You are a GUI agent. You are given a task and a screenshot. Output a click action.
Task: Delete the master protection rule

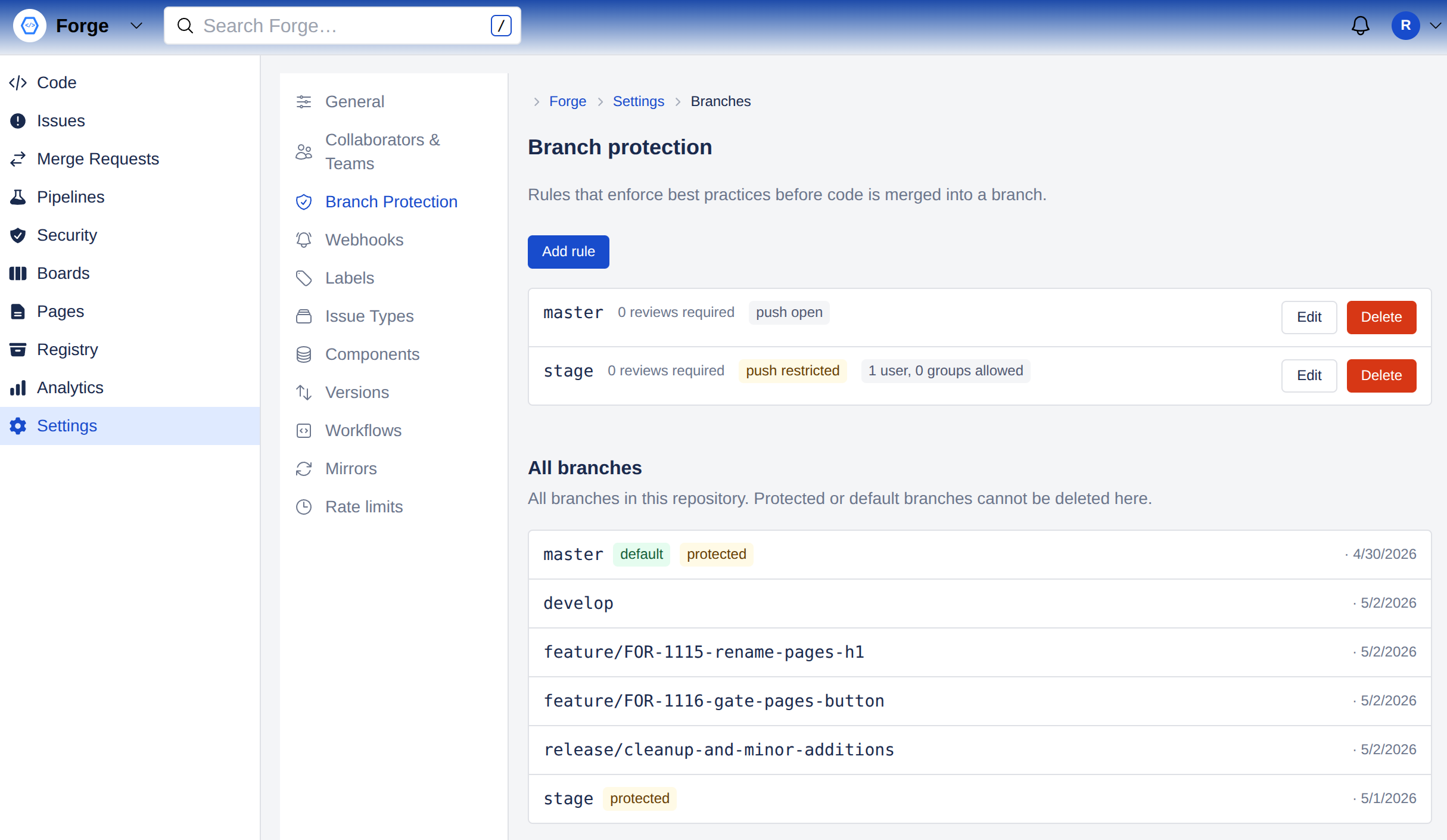point(1381,318)
